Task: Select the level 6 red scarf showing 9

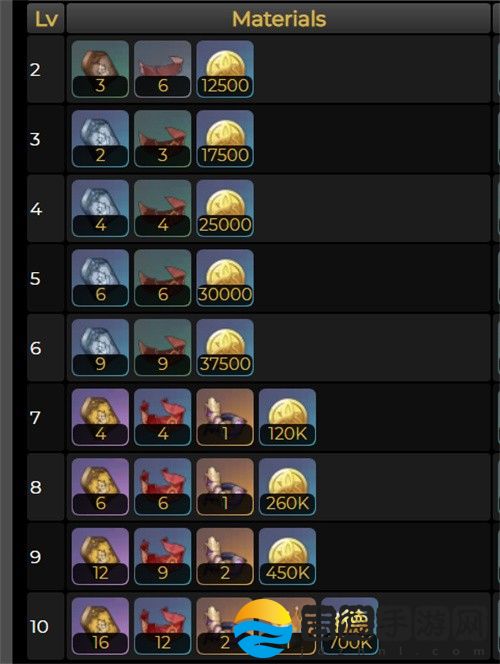Action: [163, 348]
